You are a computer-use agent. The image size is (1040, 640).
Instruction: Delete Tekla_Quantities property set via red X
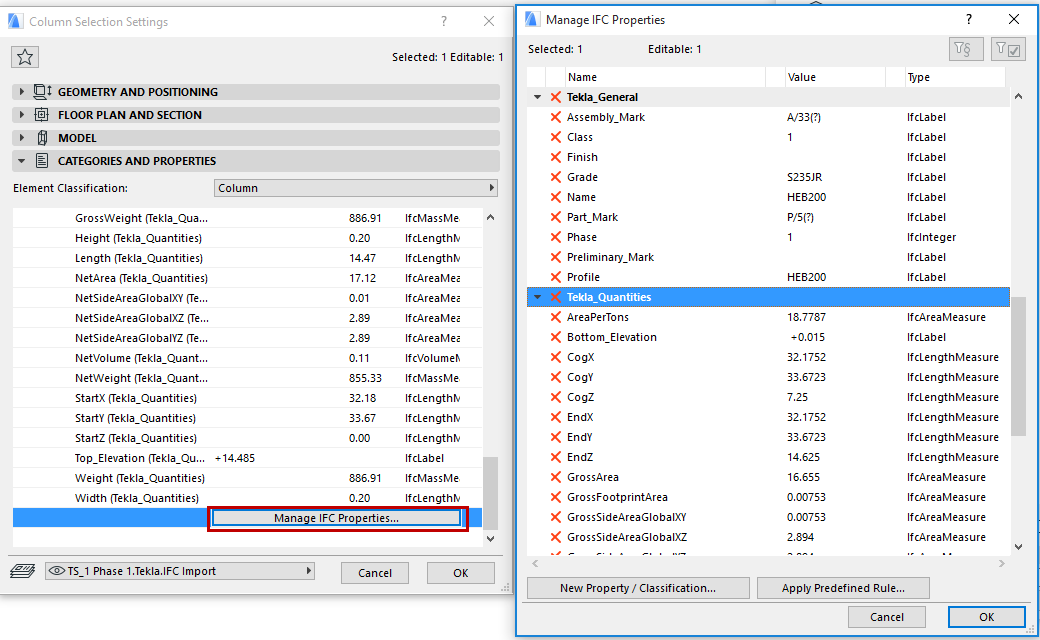coord(556,296)
